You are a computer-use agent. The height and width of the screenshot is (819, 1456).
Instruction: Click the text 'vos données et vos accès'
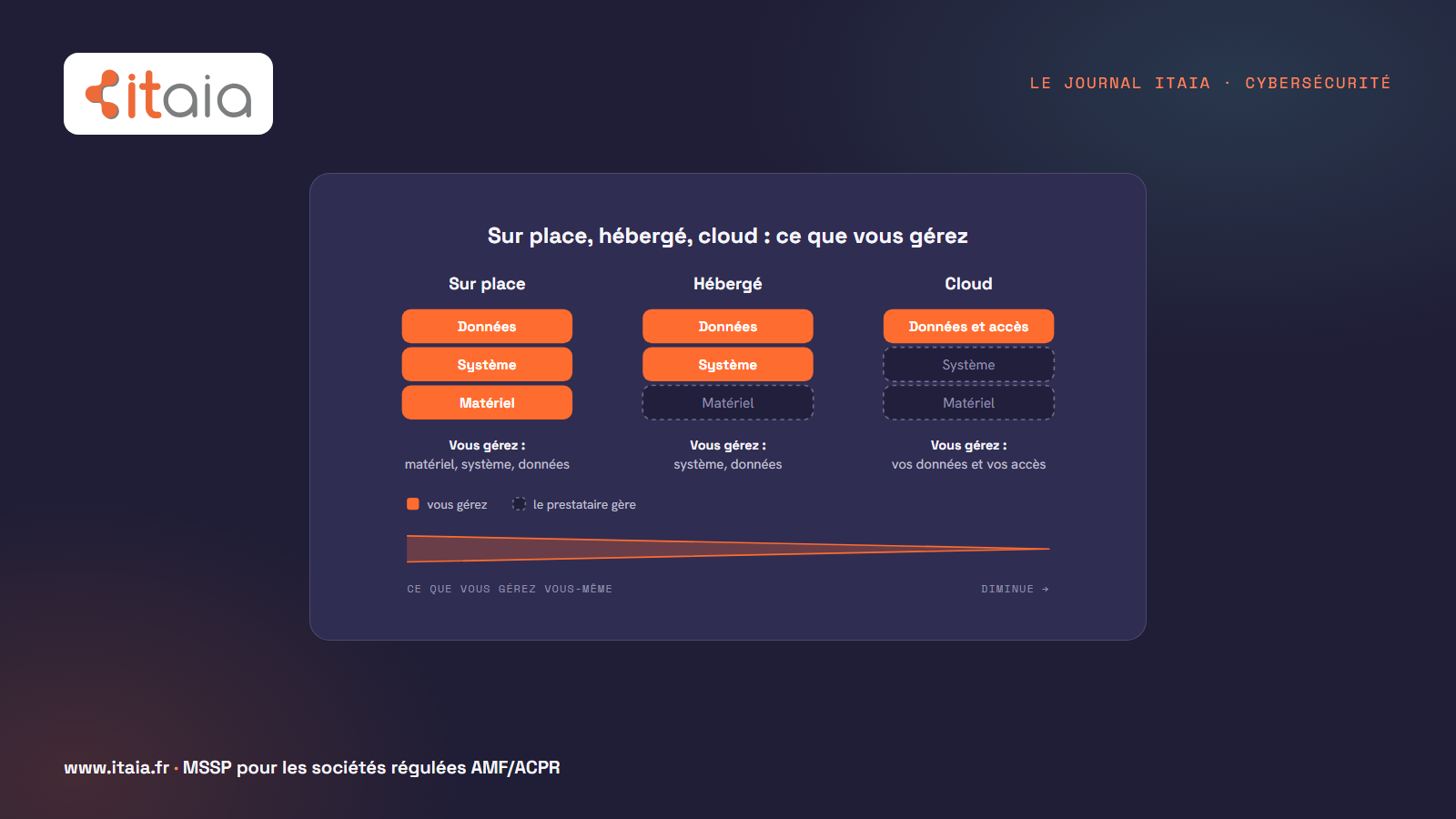[969, 465]
